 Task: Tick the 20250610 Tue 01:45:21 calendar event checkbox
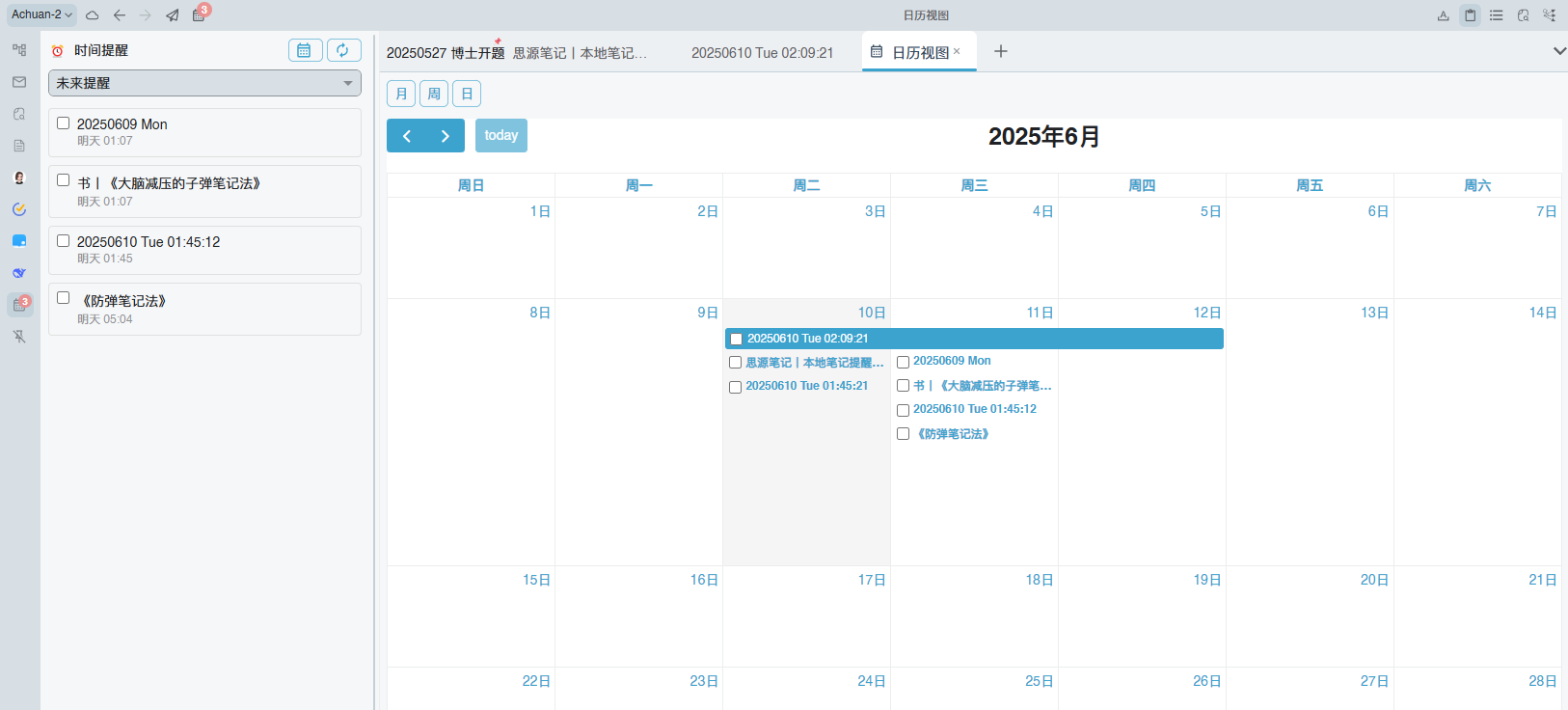(736, 387)
